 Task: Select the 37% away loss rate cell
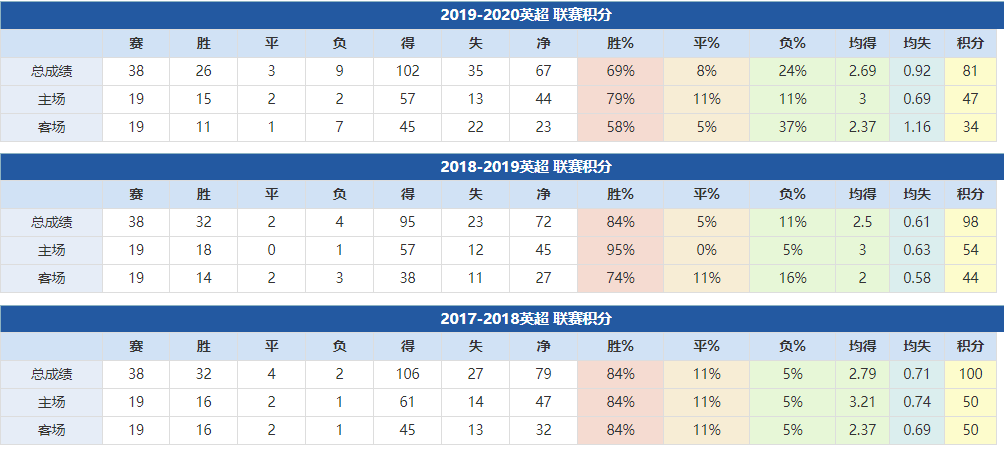[792, 127]
